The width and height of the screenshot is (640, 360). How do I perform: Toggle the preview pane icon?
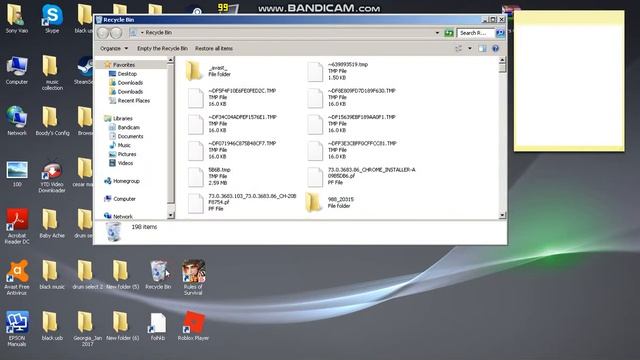click(x=482, y=49)
